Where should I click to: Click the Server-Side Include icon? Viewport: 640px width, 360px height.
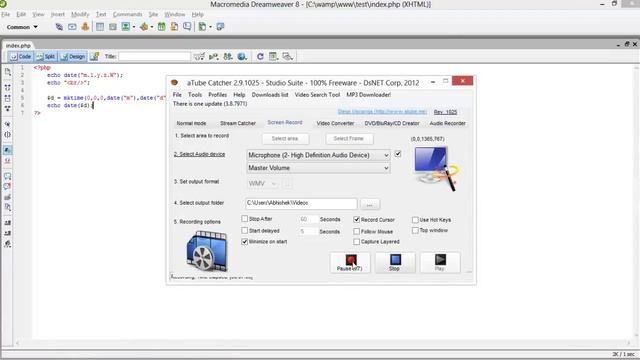pyautogui.click(x=174, y=27)
